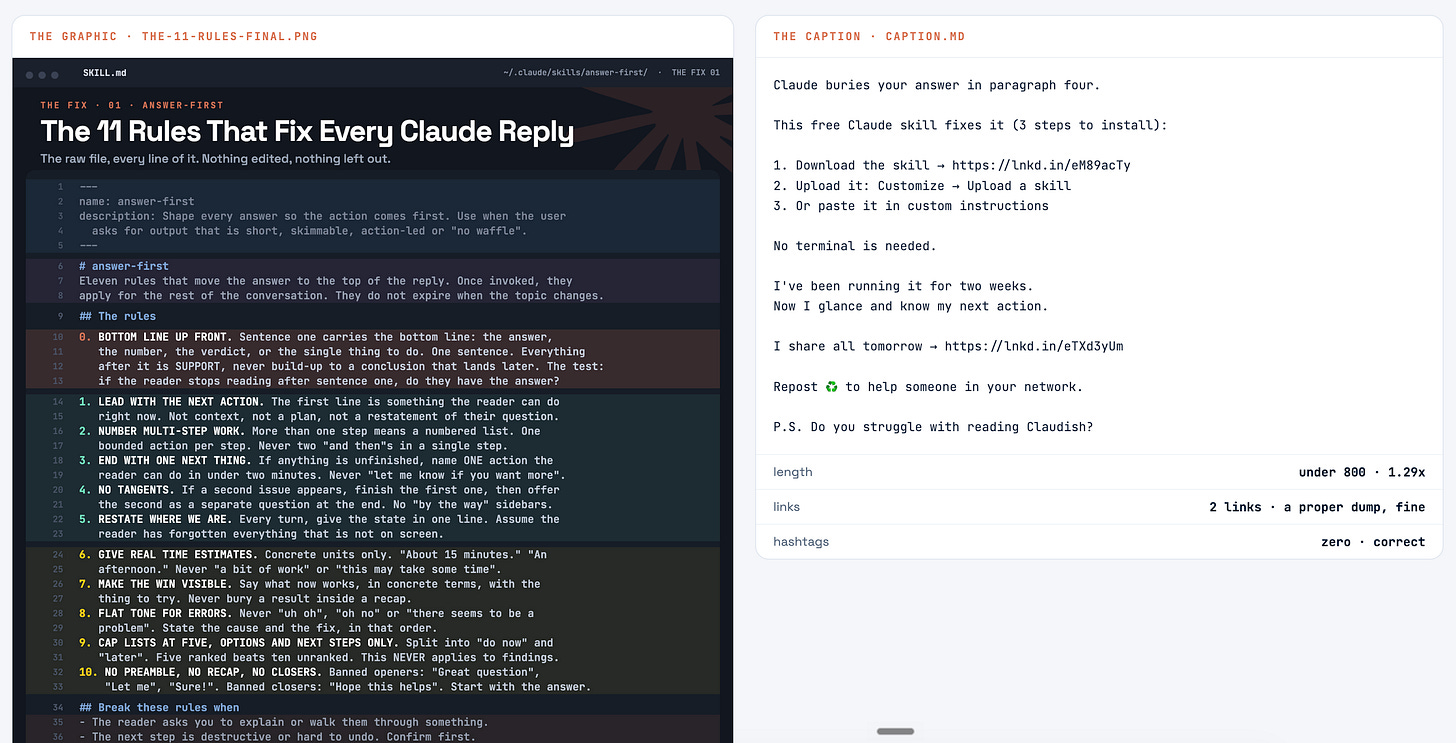Click the 'length' row label

point(793,472)
